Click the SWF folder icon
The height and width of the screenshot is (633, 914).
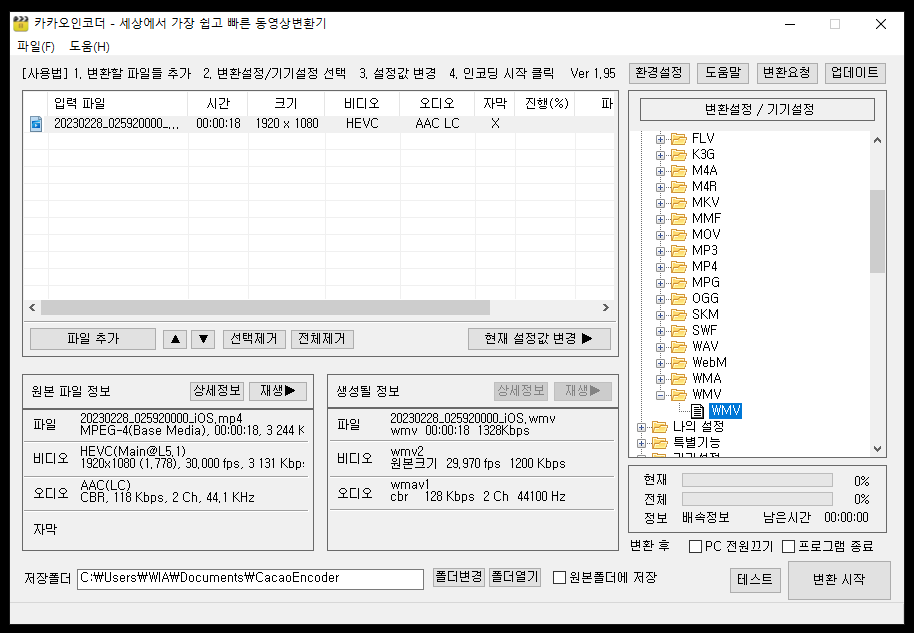[678, 330]
